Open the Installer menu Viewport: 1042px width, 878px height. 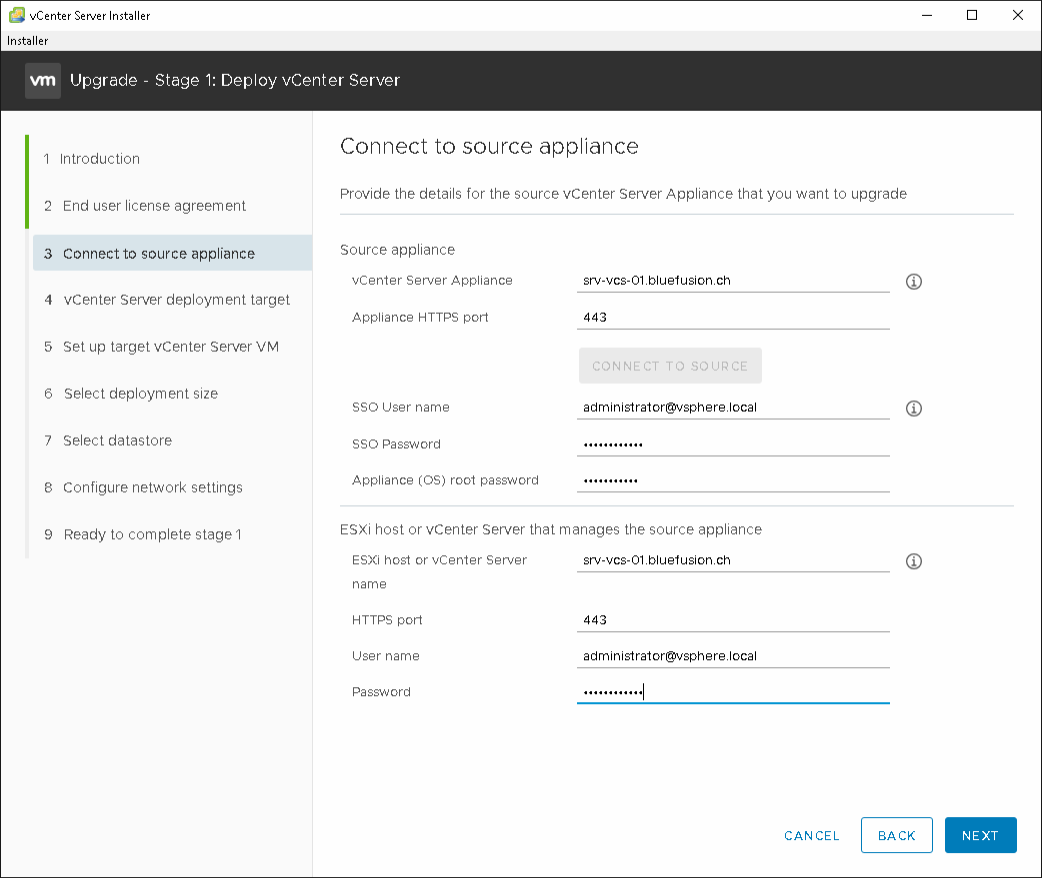[x=28, y=41]
